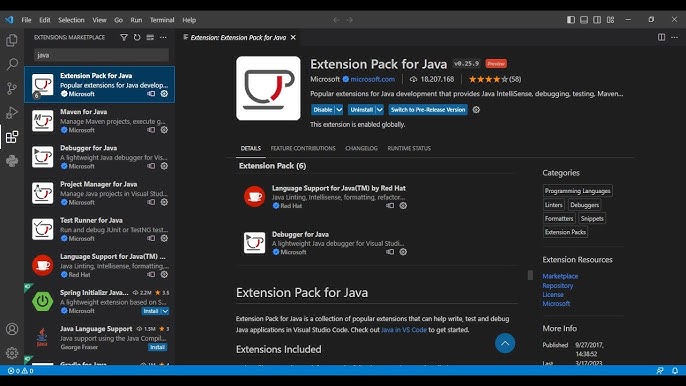Open the Terminal menu
The width and height of the screenshot is (686, 386).
[x=162, y=20]
